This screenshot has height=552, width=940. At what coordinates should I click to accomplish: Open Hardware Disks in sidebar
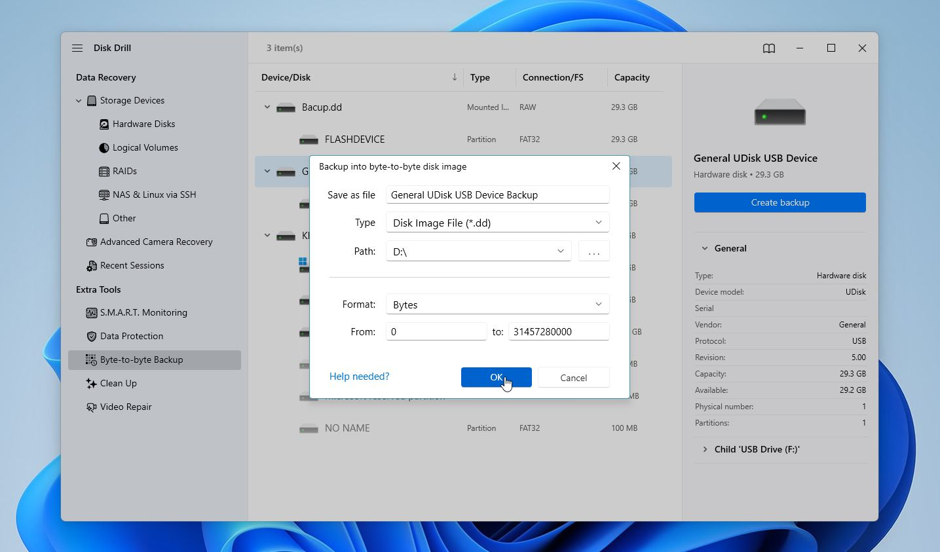(x=144, y=124)
